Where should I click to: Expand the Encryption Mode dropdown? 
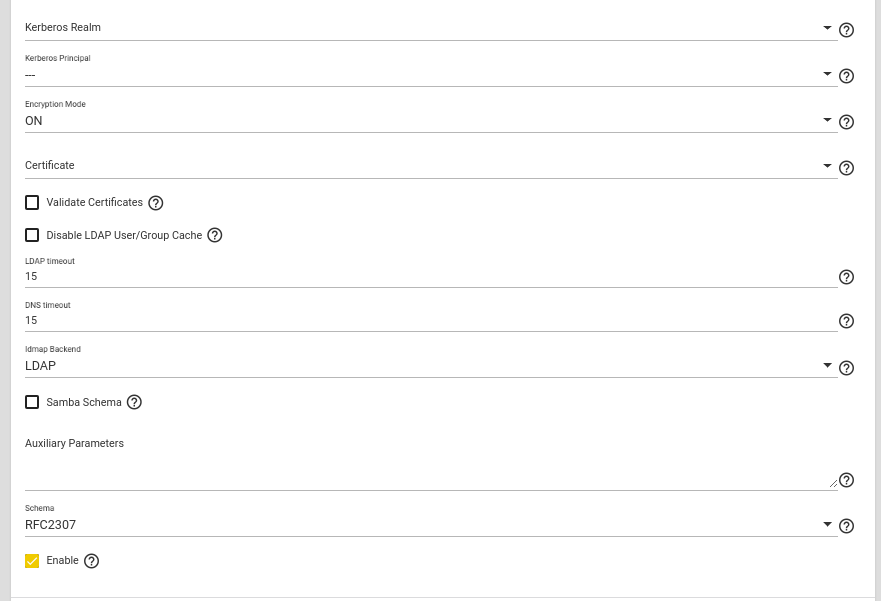coord(430,121)
